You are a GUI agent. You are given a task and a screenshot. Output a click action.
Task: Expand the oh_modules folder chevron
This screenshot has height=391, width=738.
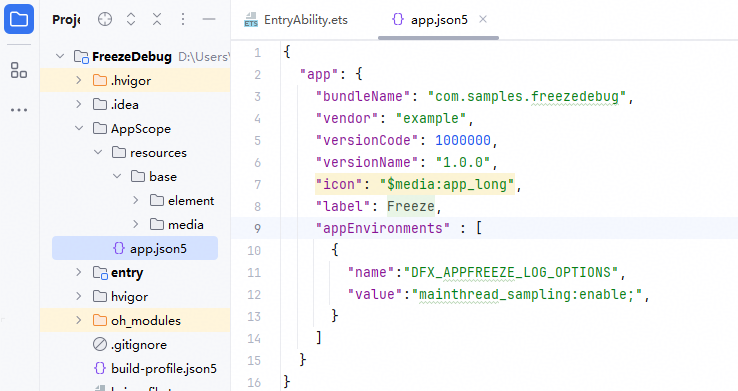tap(79, 320)
